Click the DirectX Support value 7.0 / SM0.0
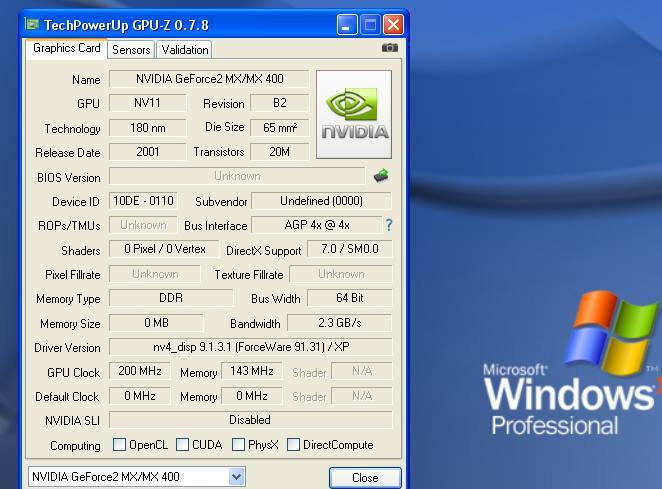662x489 pixels. point(350,249)
